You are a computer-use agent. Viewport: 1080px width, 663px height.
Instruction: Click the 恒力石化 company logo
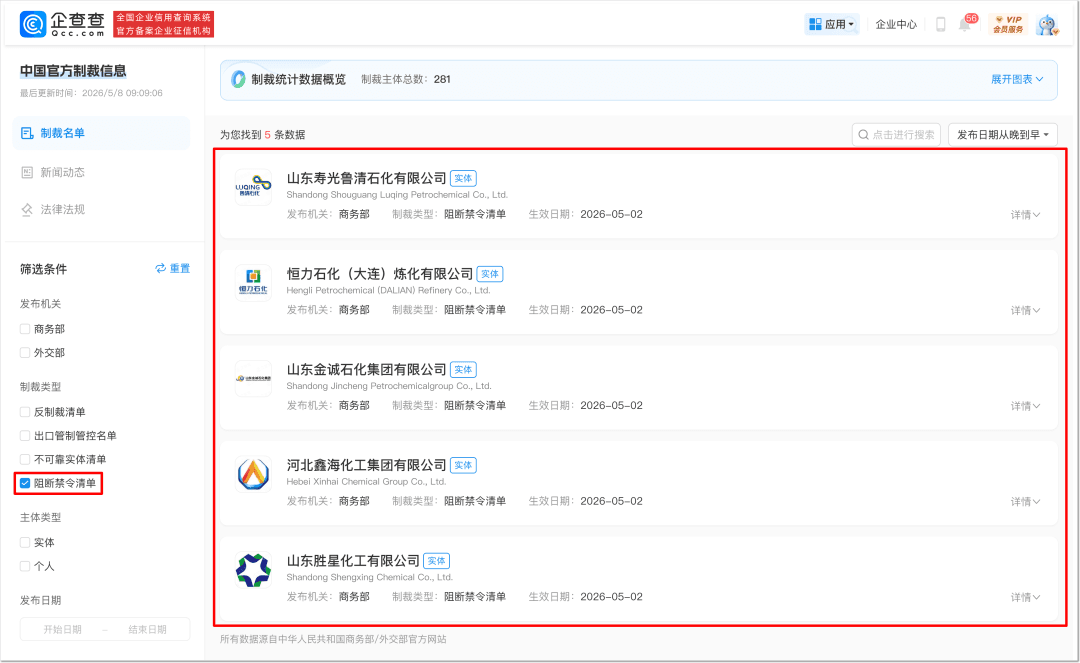(253, 282)
